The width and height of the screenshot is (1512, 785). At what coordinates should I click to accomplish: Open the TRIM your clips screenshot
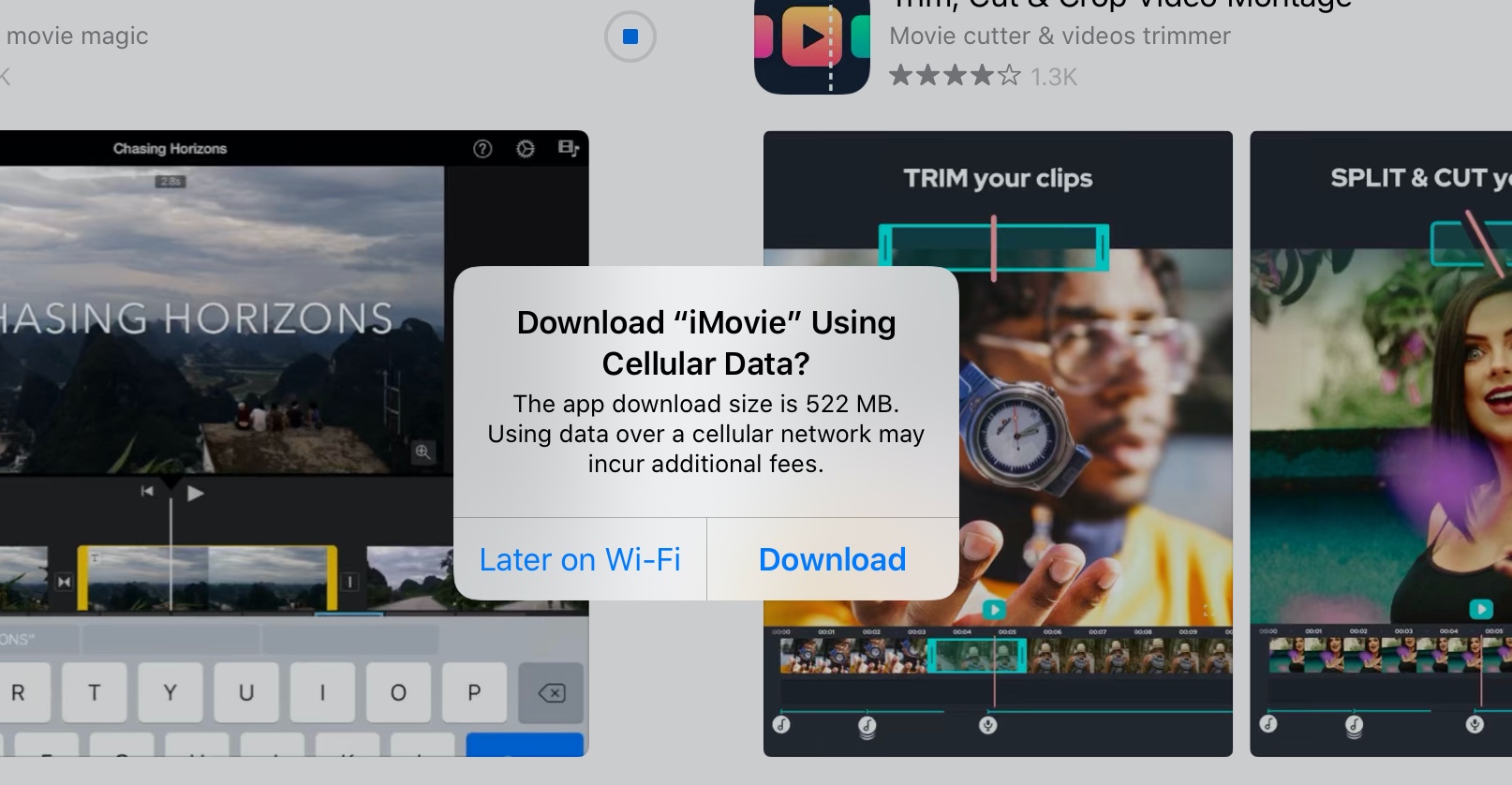pos(998,443)
